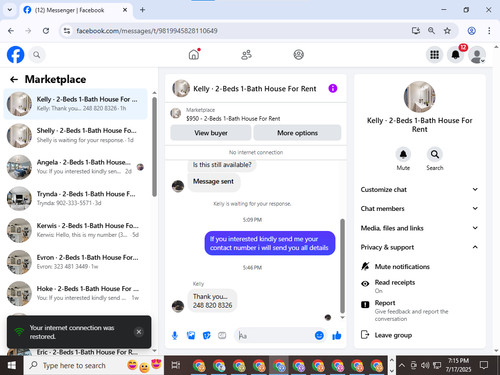Open Angela conversation in Marketplace list

point(75,167)
